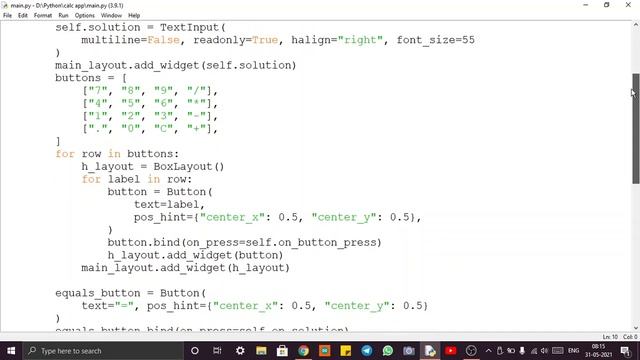
Task: Click the row starting with "7"
Action: coord(150,91)
